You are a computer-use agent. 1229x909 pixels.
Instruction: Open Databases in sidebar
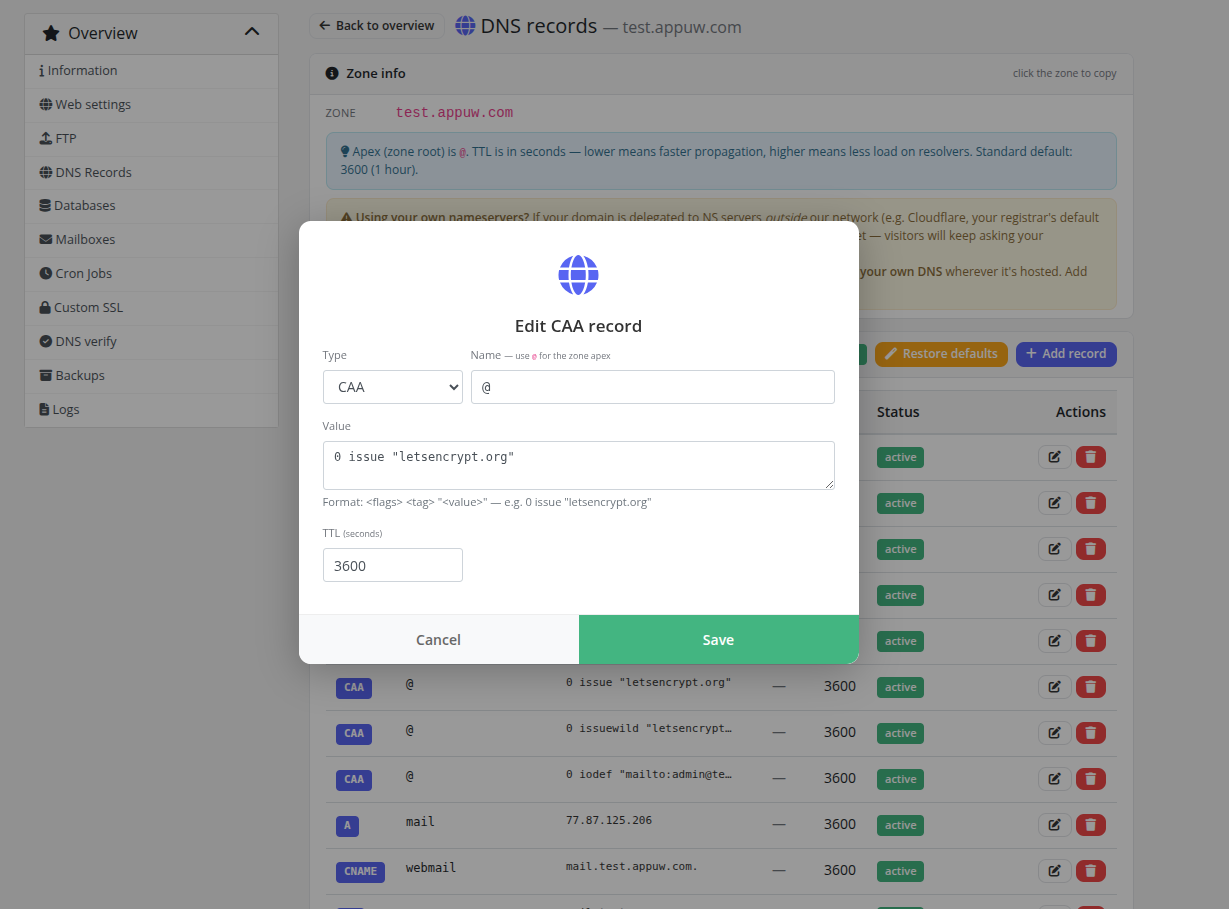pyautogui.click(x=151, y=206)
